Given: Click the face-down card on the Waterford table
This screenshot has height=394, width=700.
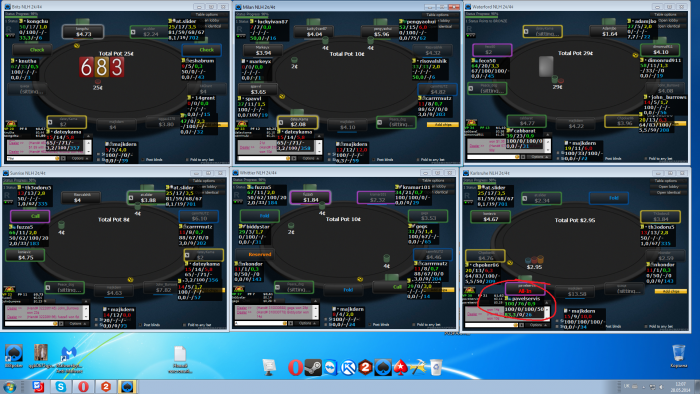Looking at the screenshot, I should pyautogui.click(x=546, y=66).
